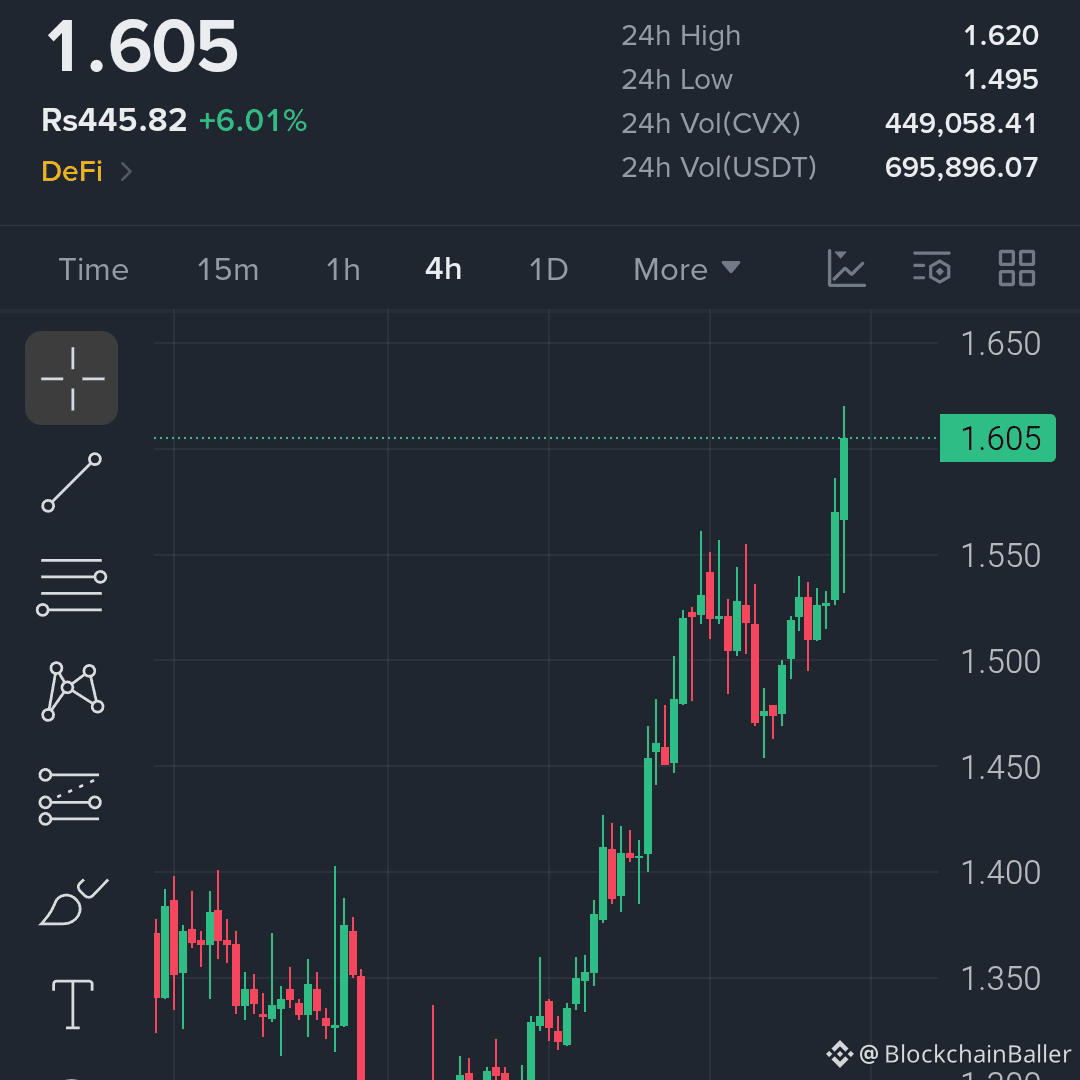Click the 24h Vol(CVX) label

tap(711, 124)
